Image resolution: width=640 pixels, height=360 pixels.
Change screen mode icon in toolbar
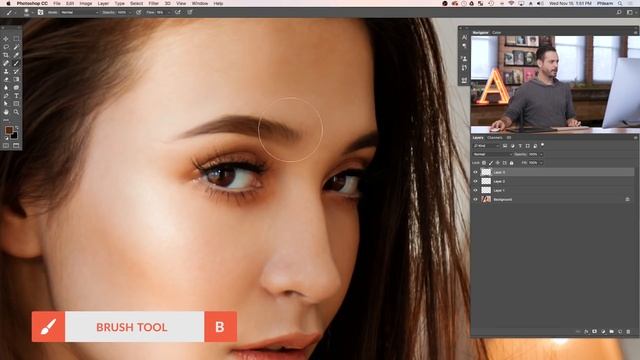(x=16, y=145)
